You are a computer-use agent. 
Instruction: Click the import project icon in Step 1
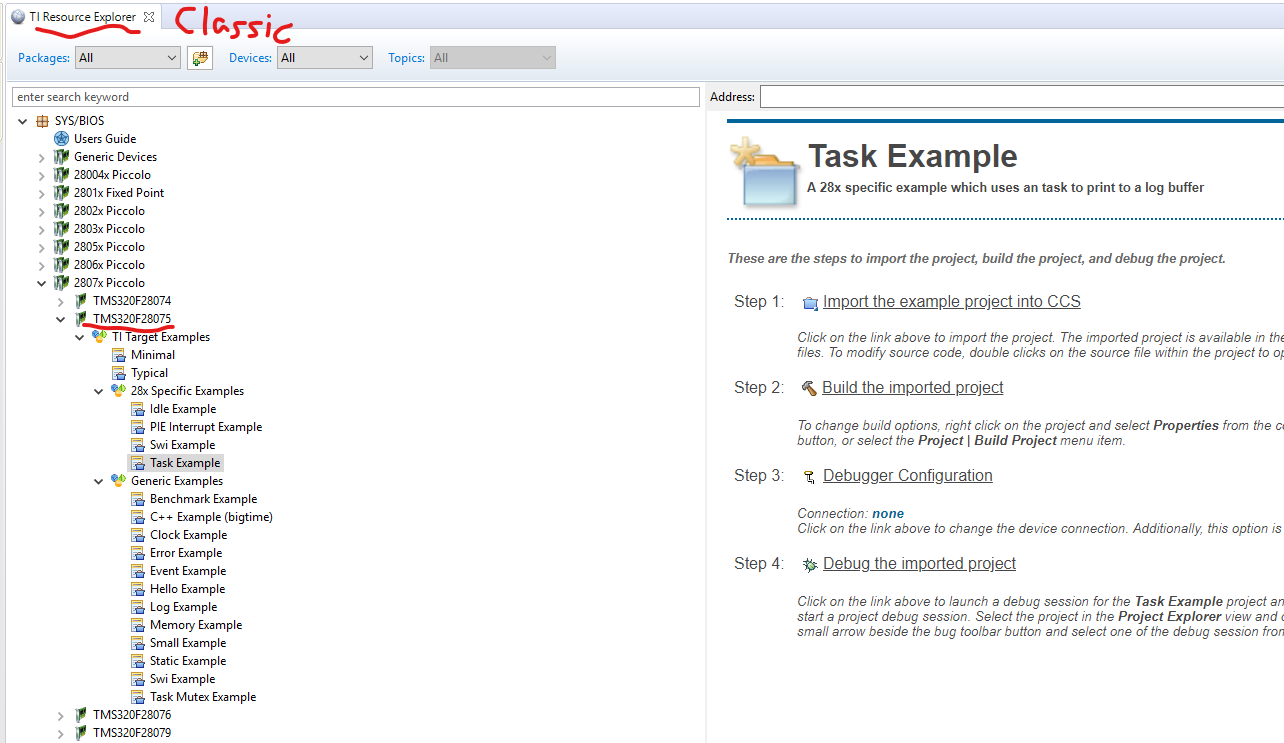pyautogui.click(x=810, y=303)
